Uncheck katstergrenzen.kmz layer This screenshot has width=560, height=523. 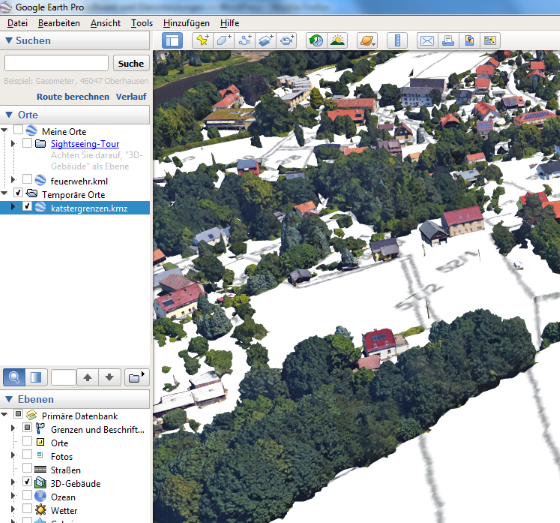(27, 206)
